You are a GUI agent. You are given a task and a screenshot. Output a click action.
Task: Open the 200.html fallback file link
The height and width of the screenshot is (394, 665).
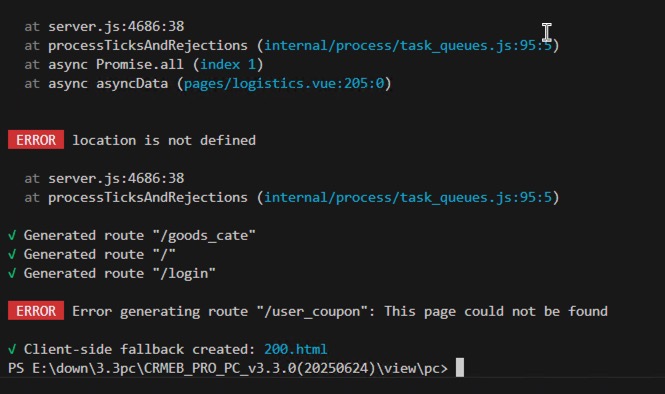point(296,349)
